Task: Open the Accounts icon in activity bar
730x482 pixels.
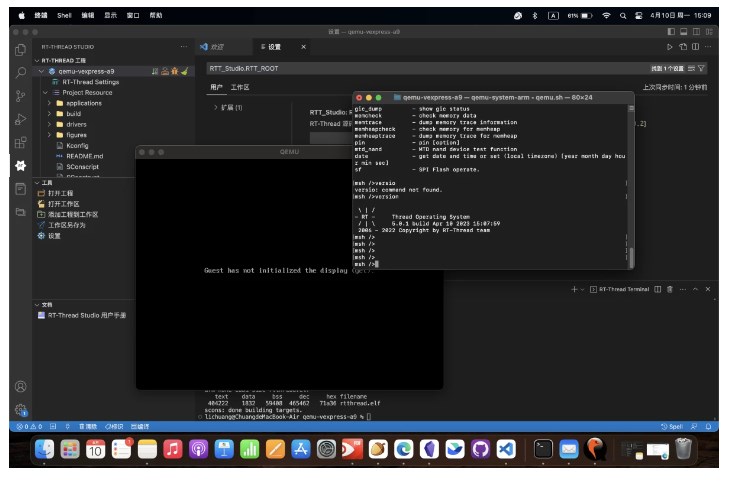Action: (x=20, y=387)
